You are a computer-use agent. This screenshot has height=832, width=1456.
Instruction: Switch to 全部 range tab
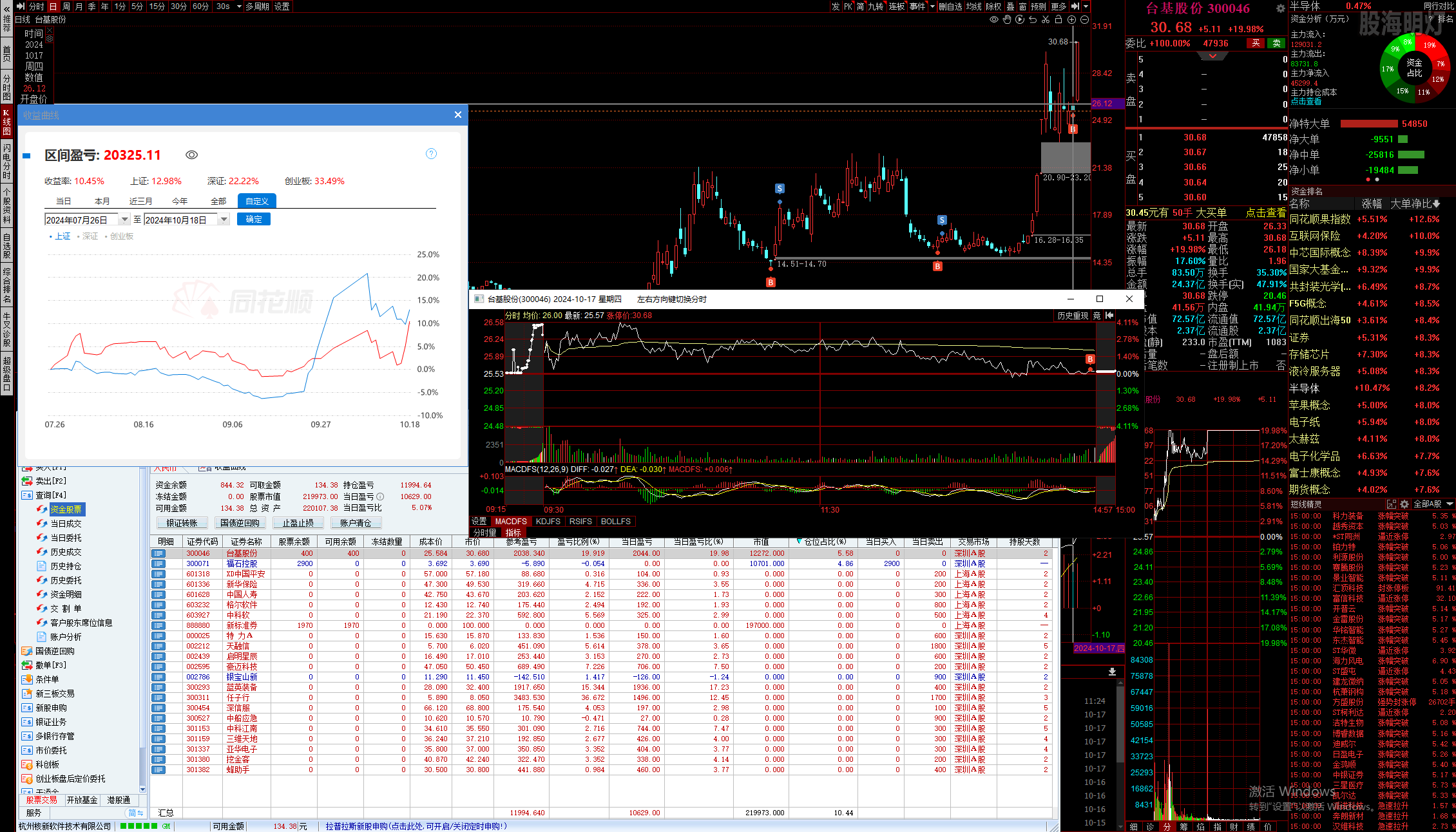(x=218, y=201)
